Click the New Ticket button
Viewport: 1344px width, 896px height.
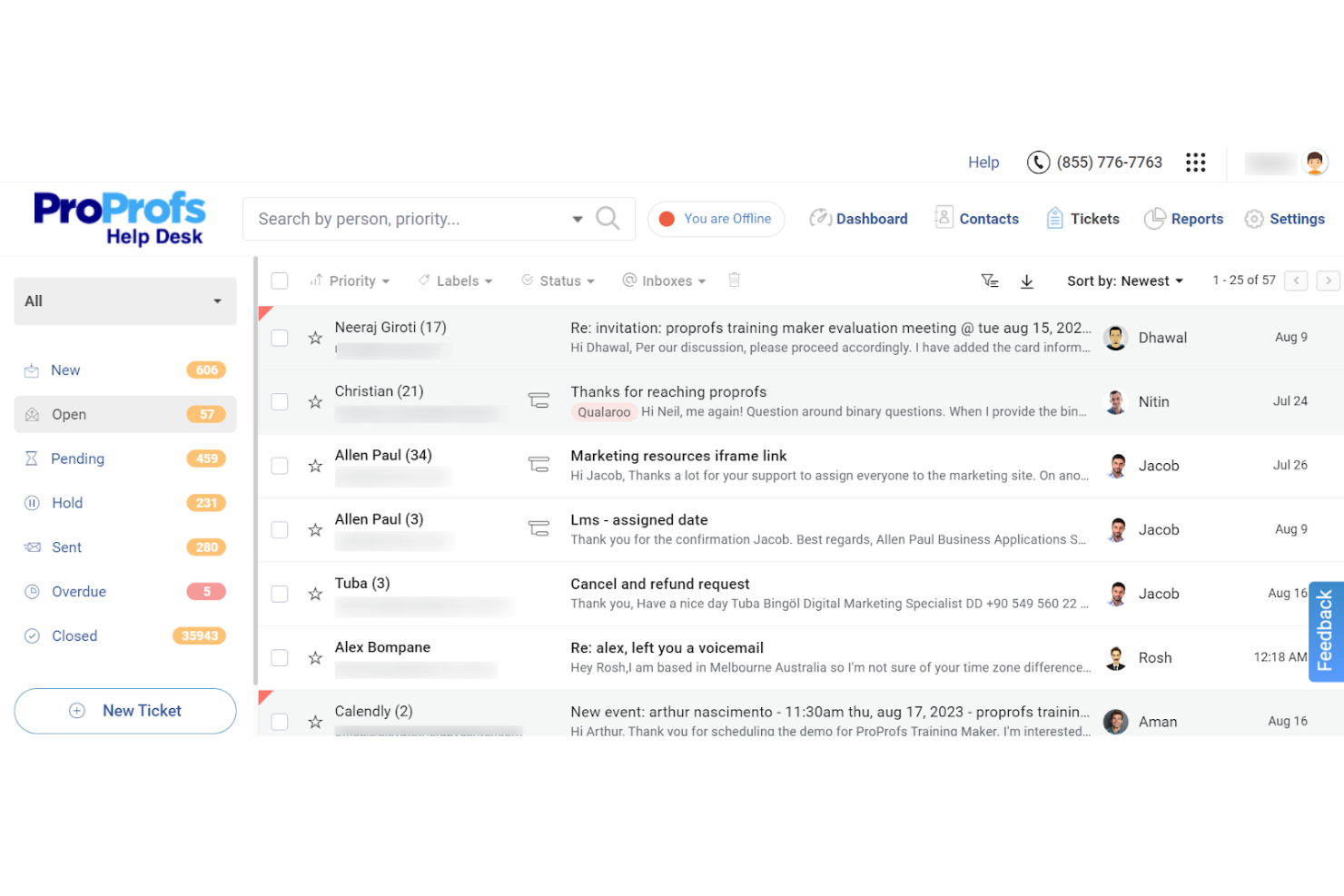coord(124,711)
